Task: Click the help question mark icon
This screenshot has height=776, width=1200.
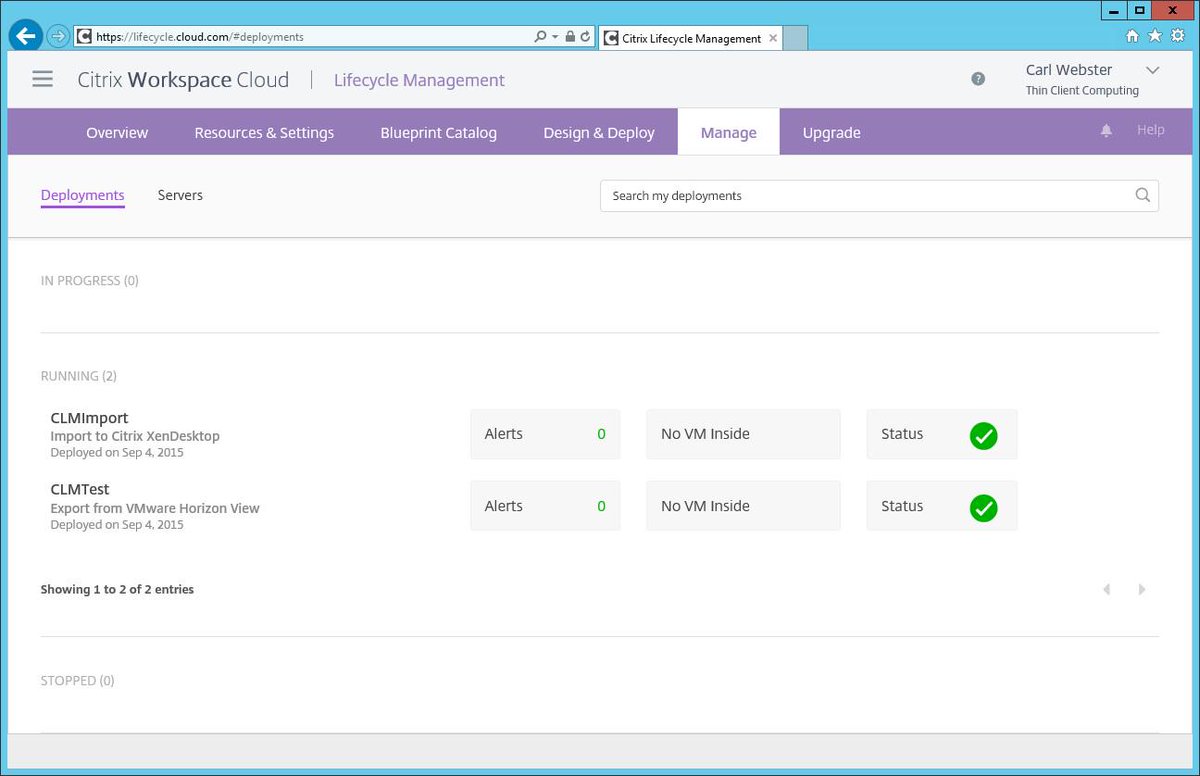Action: pyautogui.click(x=978, y=79)
